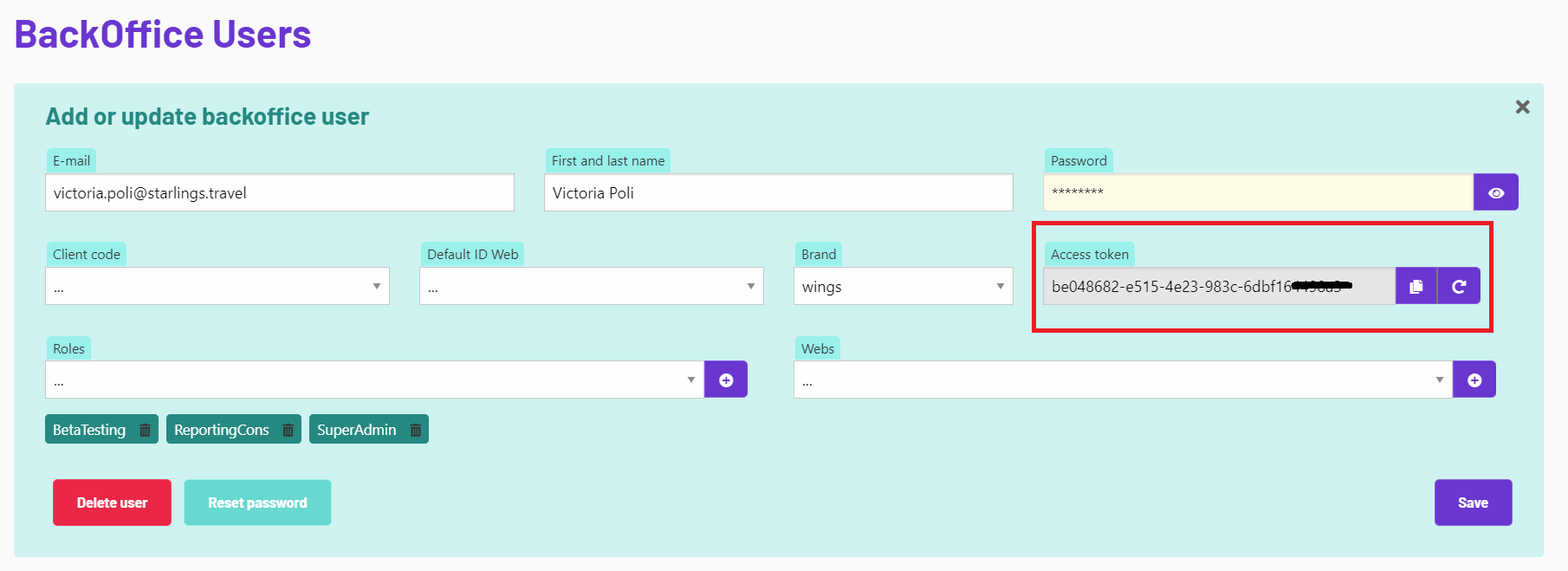Add the selected web with plus button

click(x=1474, y=380)
